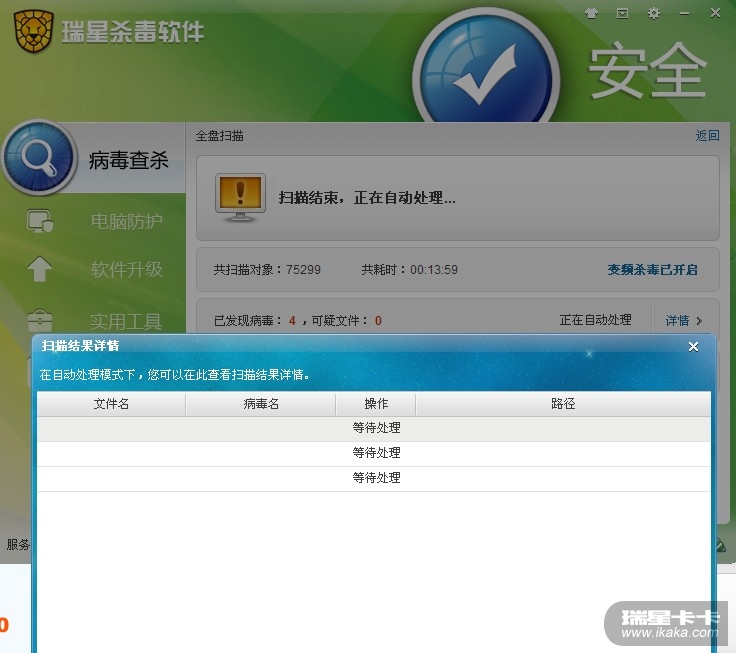Viewport: 736px width, 653px height.
Task: Click the 正在自动处理 status text
Action: [595, 320]
